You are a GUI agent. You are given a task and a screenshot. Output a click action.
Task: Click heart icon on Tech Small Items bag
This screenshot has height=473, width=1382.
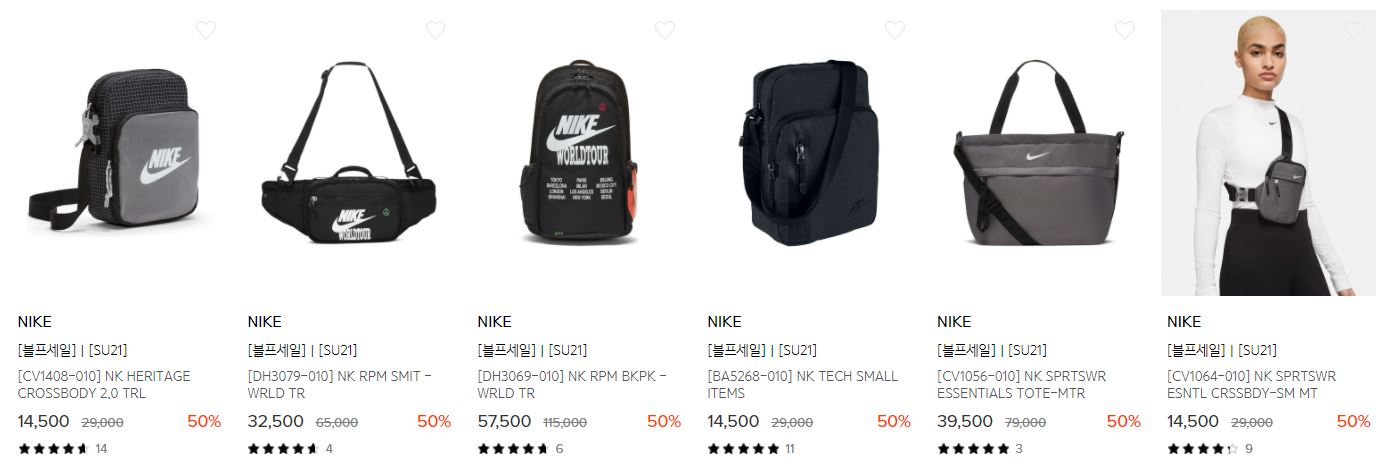tap(895, 30)
